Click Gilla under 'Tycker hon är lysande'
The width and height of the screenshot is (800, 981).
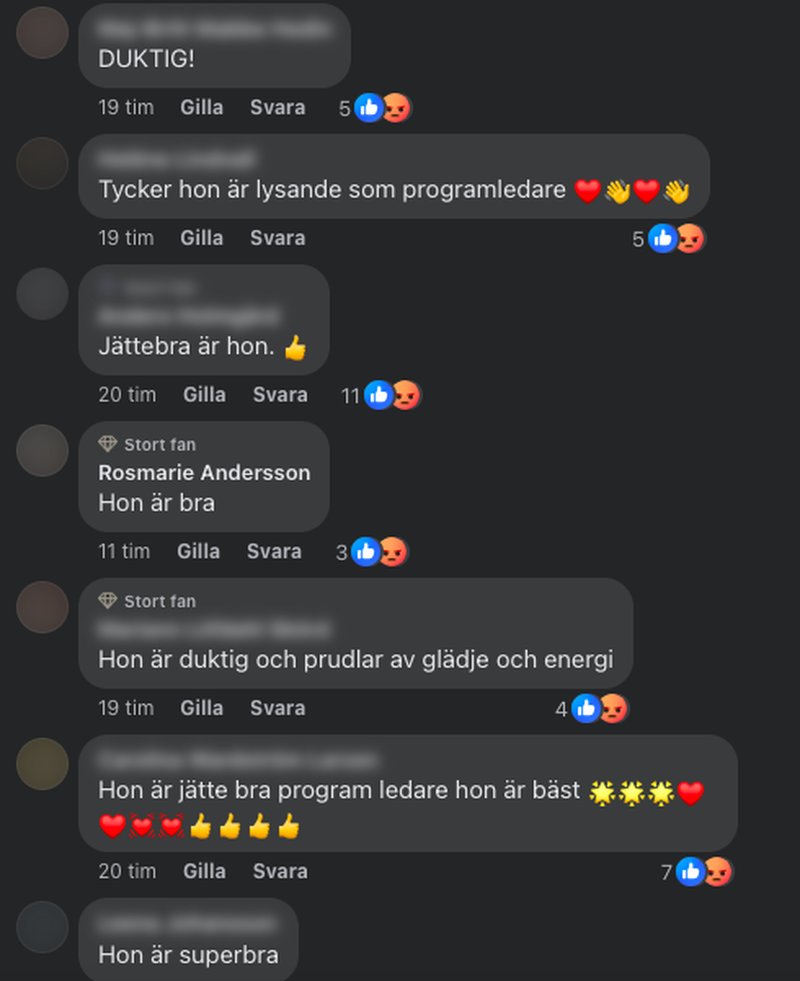coord(201,238)
